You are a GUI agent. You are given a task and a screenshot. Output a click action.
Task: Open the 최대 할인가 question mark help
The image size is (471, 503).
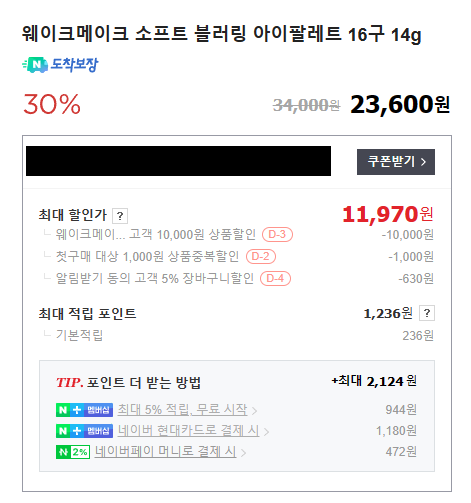tap(120, 216)
